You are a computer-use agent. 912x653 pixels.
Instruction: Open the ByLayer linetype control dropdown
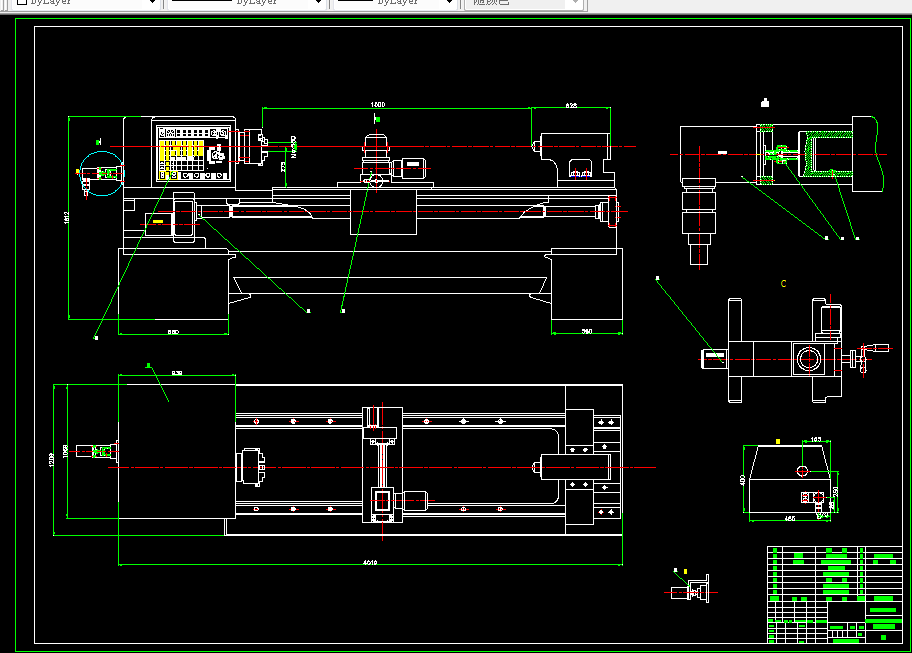tap(245, 3)
